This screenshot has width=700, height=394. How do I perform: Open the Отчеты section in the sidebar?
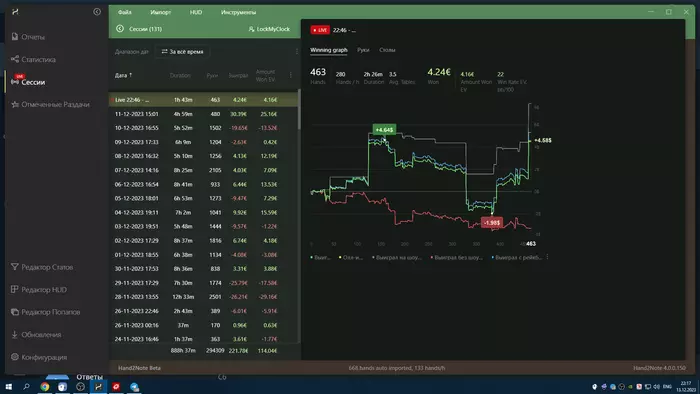click(x=28, y=37)
